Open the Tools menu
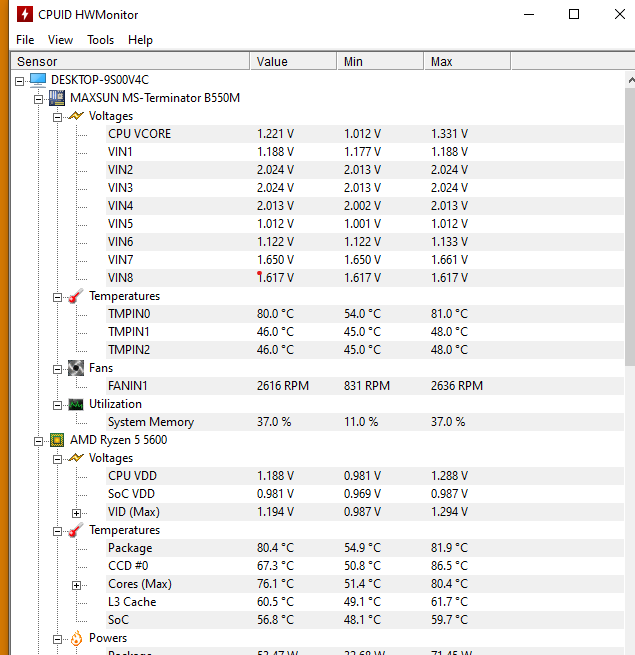This screenshot has height=655, width=635. tap(100, 40)
